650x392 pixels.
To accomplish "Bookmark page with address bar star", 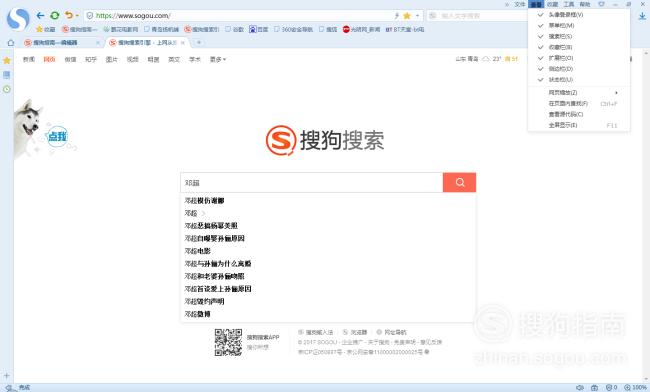I will pos(407,16).
